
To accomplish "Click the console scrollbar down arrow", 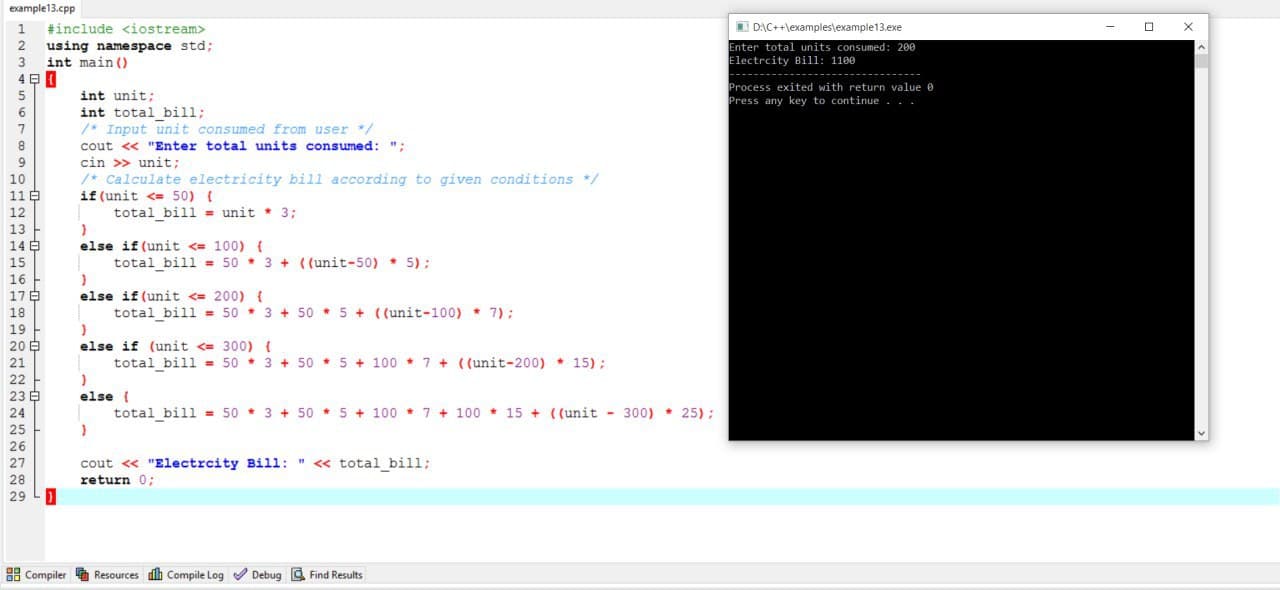I will click(1201, 433).
